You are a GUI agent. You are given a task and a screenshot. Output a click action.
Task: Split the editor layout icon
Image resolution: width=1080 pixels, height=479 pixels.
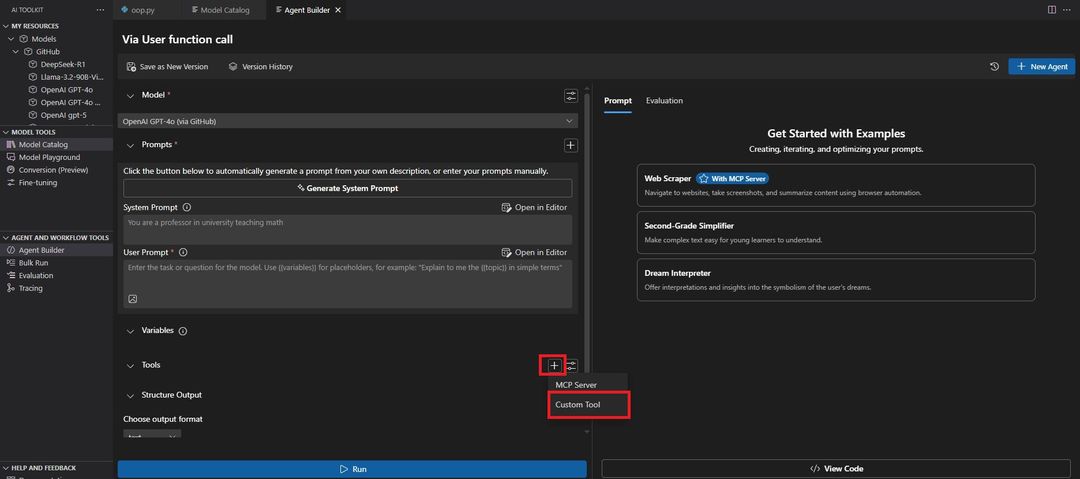pos(1052,10)
